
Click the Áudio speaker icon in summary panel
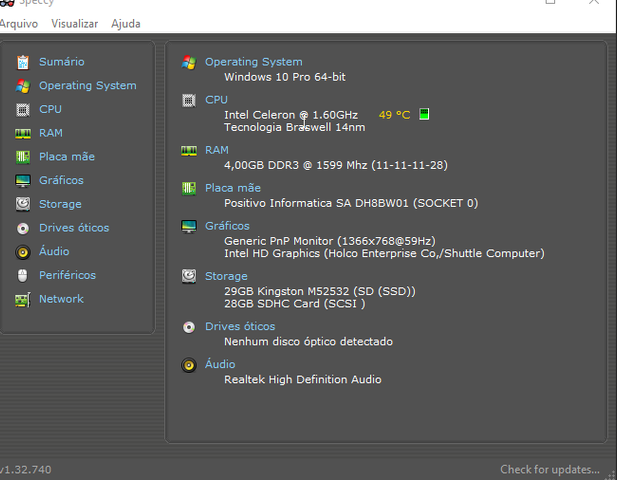coord(189,365)
